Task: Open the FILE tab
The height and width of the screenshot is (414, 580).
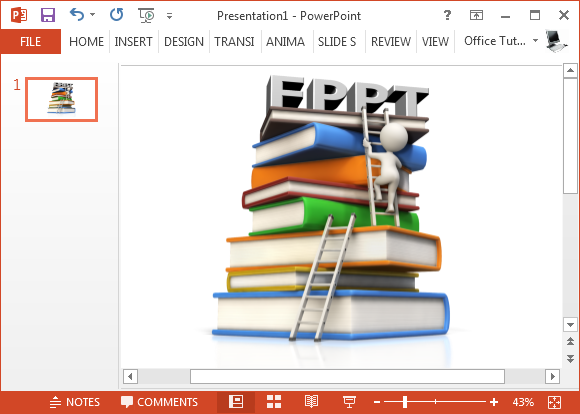Action: tap(30, 41)
